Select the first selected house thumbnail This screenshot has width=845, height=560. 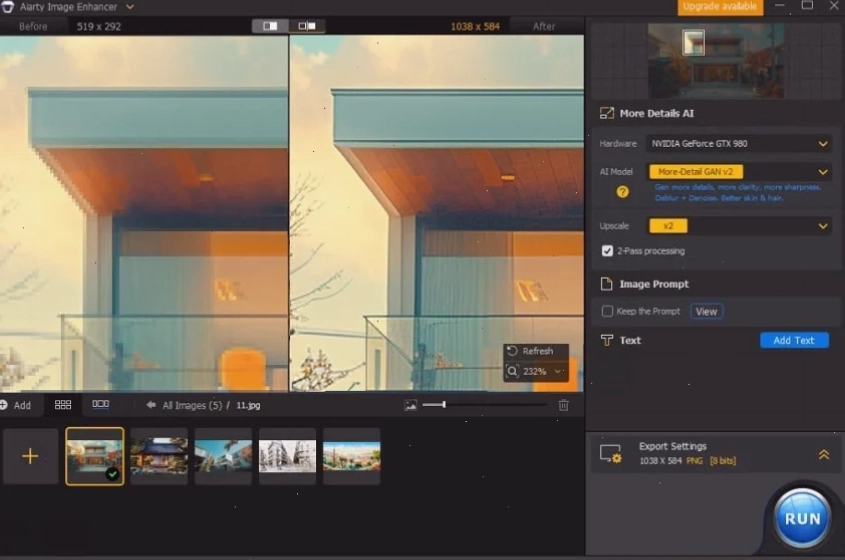(x=95, y=457)
